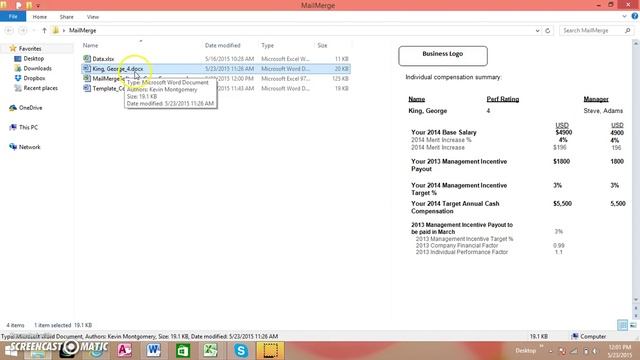Go back using the back arrow
The width and height of the screenshot is (640, 360).
(x=9, y=31)
